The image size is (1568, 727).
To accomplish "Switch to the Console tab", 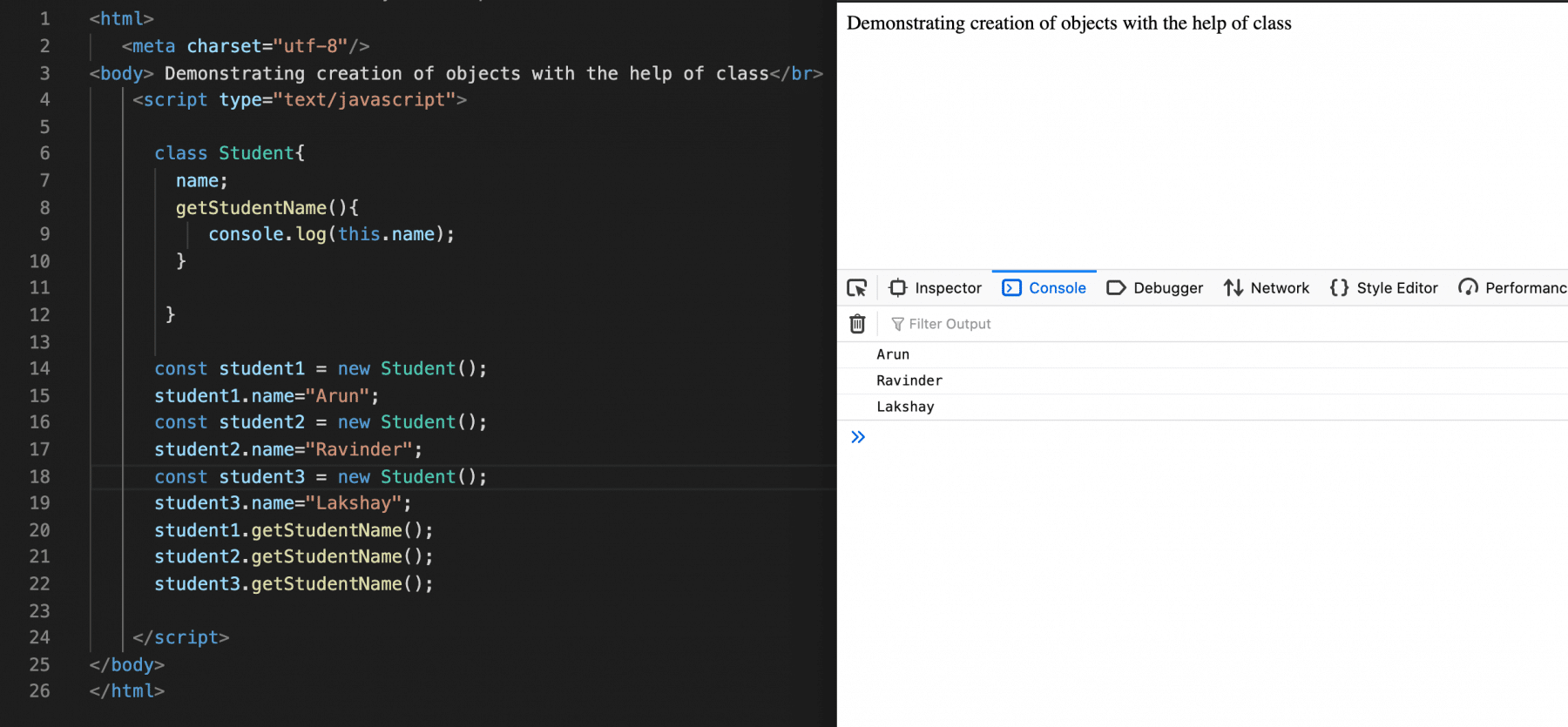I will tap(1044, 288).
